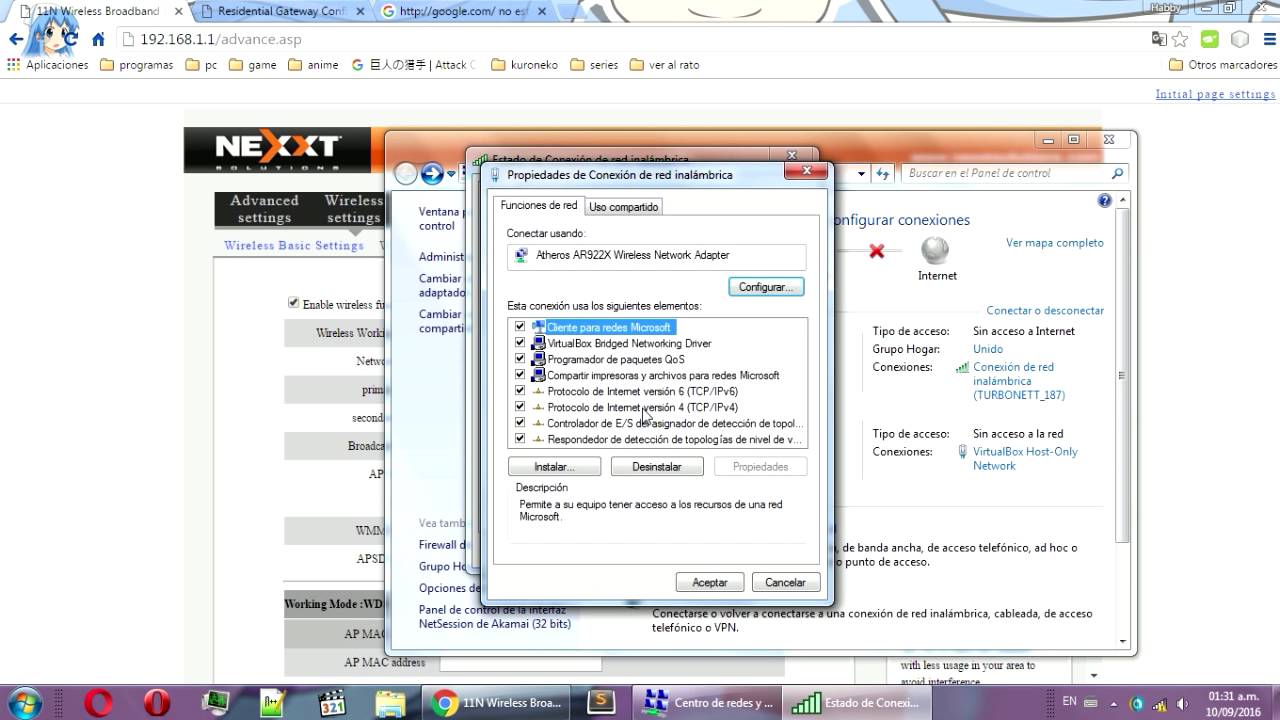This screenshot has height=720, width=1280.
Task: Select the Cliente para redes Microsoft icon
Action: pyautogui.click(x=538, y=327)
